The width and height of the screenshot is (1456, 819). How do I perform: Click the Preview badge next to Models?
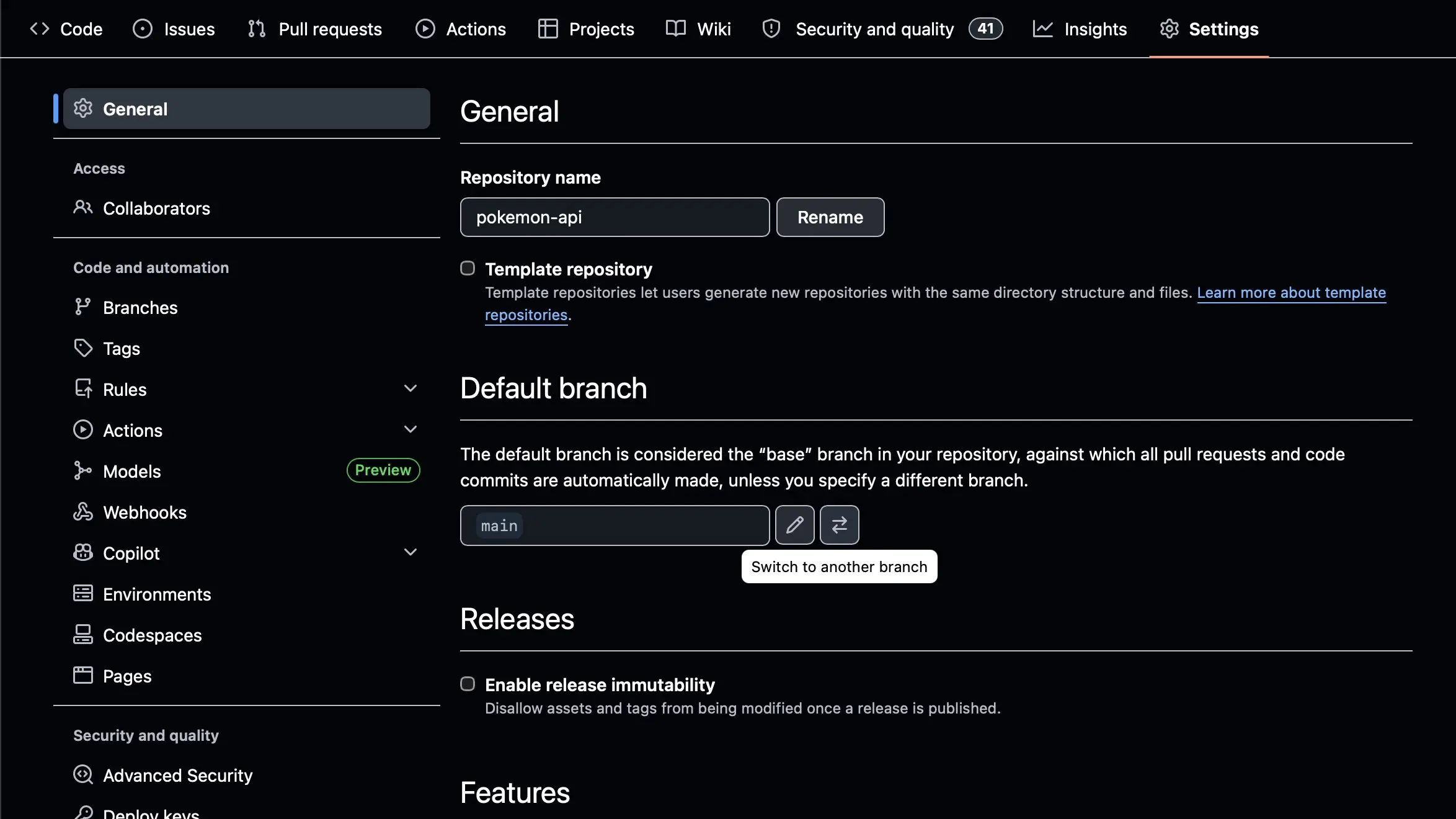click(x=383, y=470)
